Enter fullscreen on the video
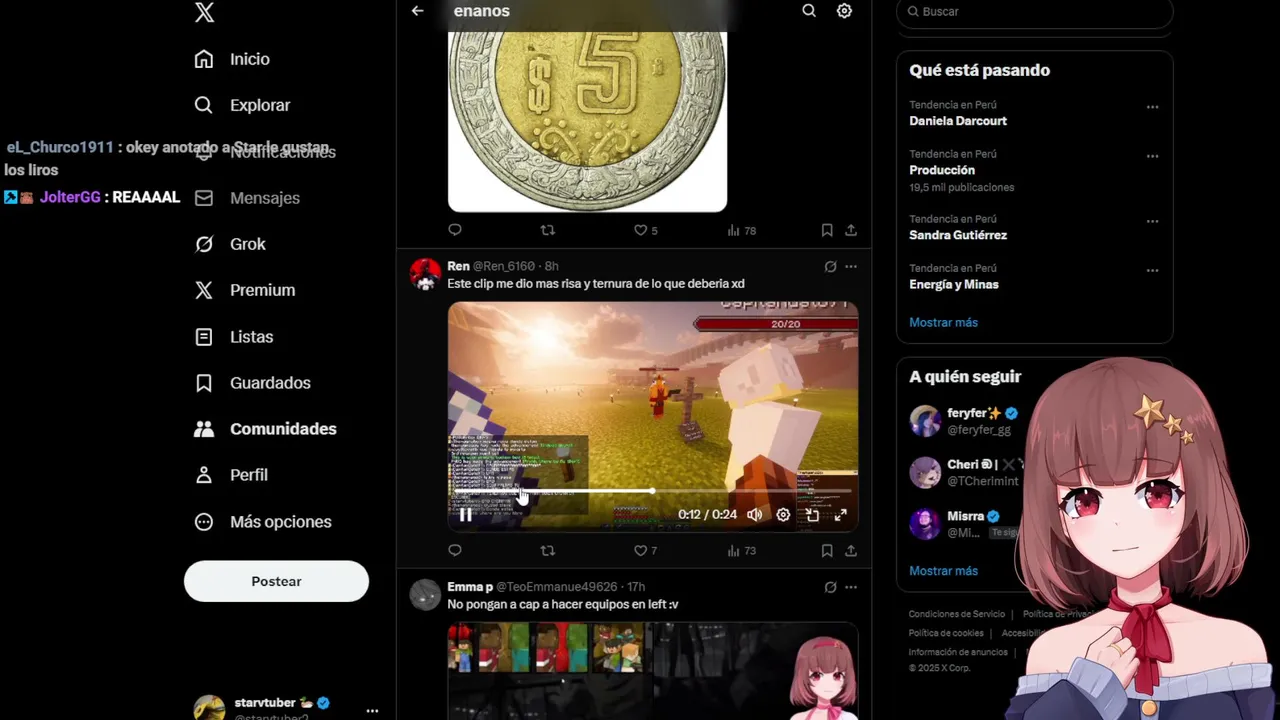This screenshot has height=720, width=1280. [841, 515]
